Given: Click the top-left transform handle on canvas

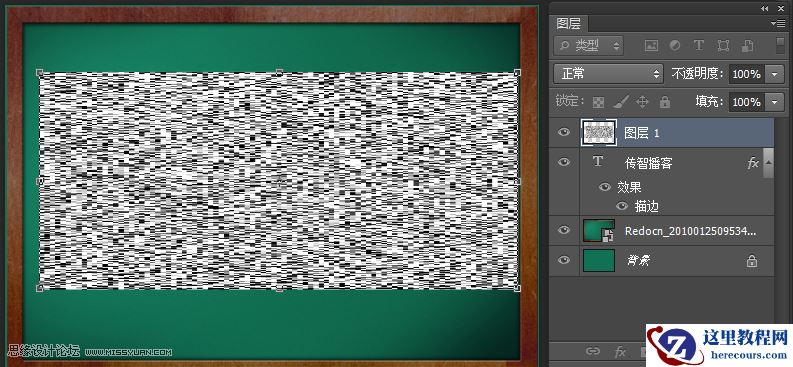Looking at the screenshot, I should pyautogui.click(x=40, y=72).
